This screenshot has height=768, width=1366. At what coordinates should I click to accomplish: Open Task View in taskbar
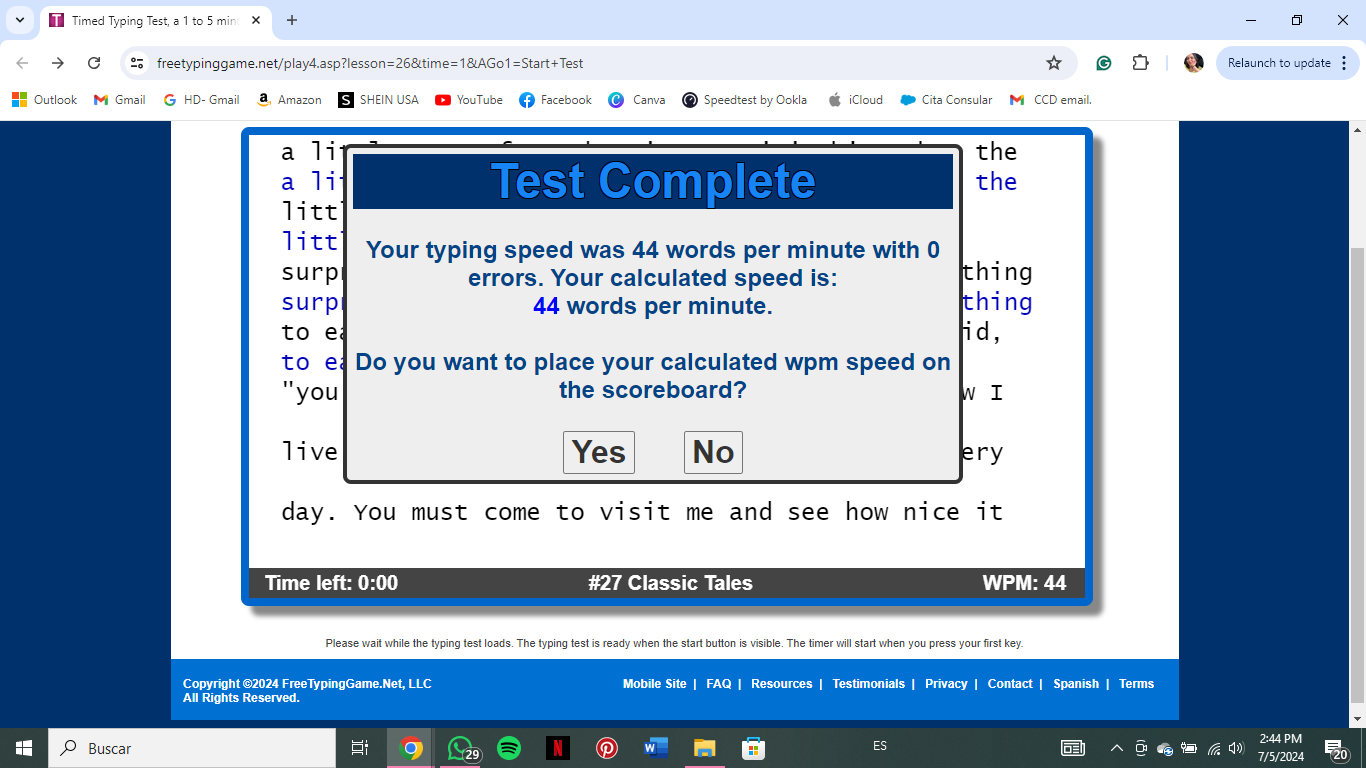click(360, 748)
